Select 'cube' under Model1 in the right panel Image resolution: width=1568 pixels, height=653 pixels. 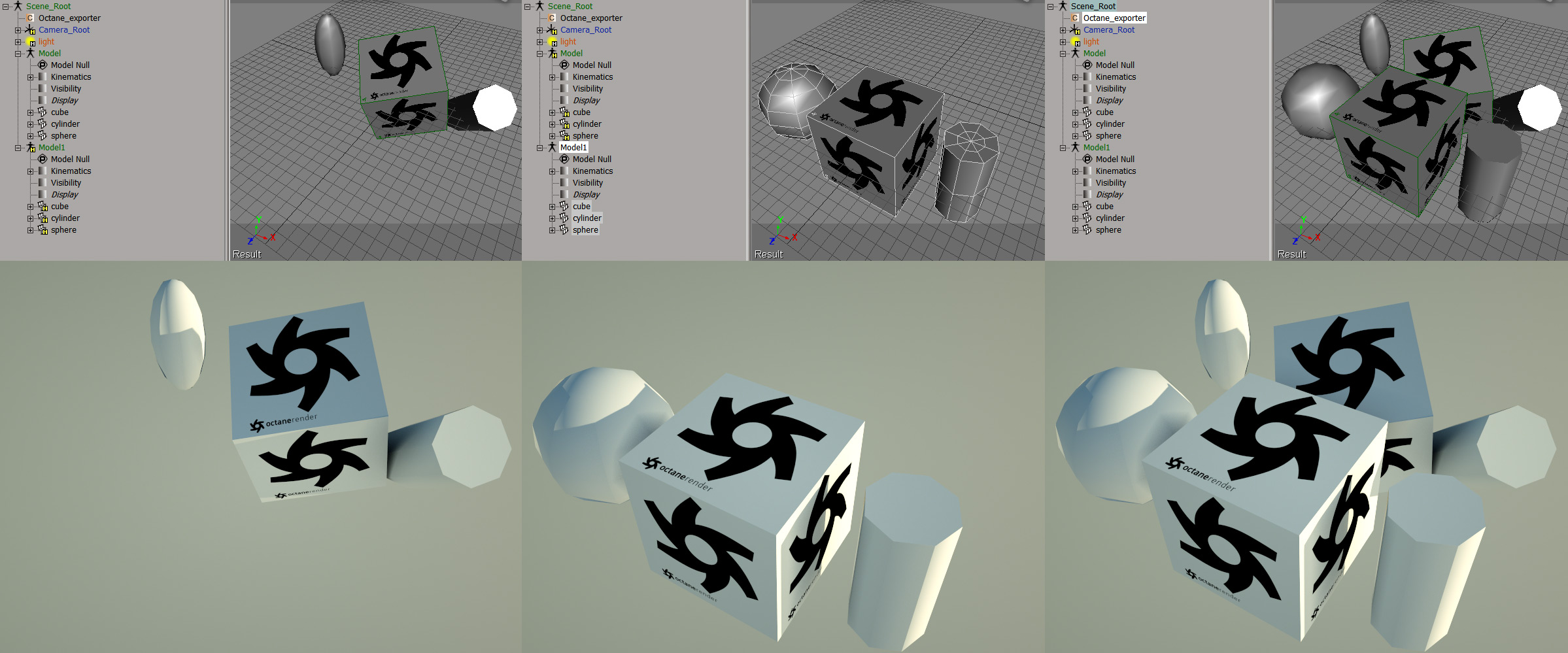click(x=1104, y=207)
